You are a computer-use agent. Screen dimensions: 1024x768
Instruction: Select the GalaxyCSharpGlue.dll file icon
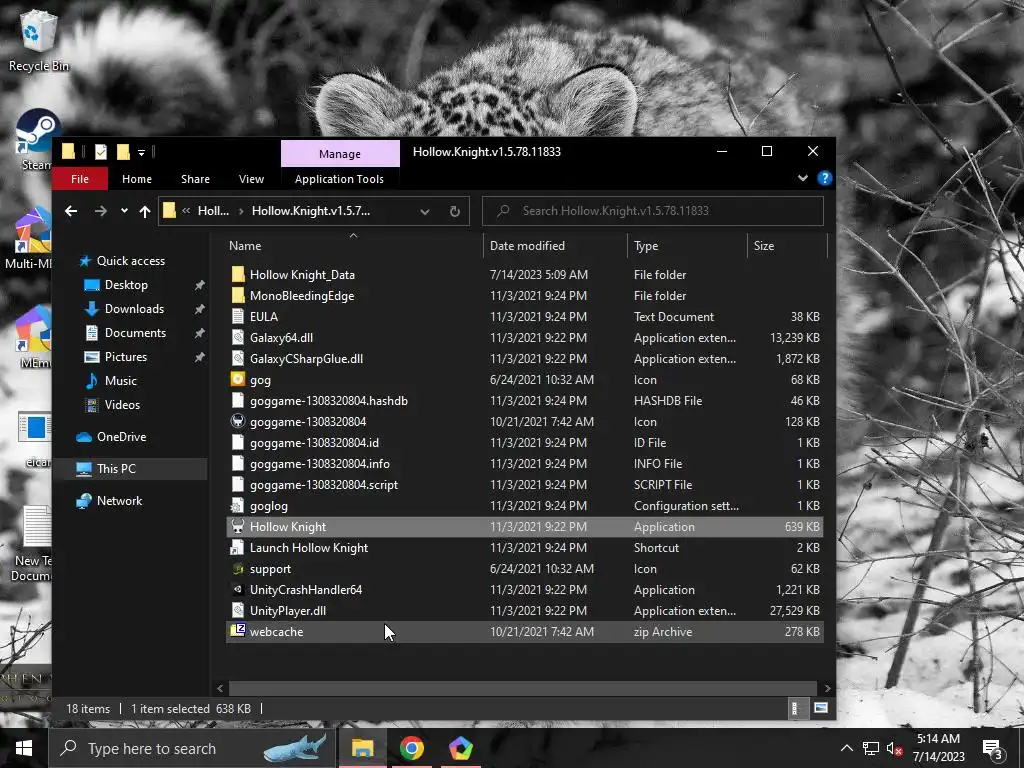[238, 359]
